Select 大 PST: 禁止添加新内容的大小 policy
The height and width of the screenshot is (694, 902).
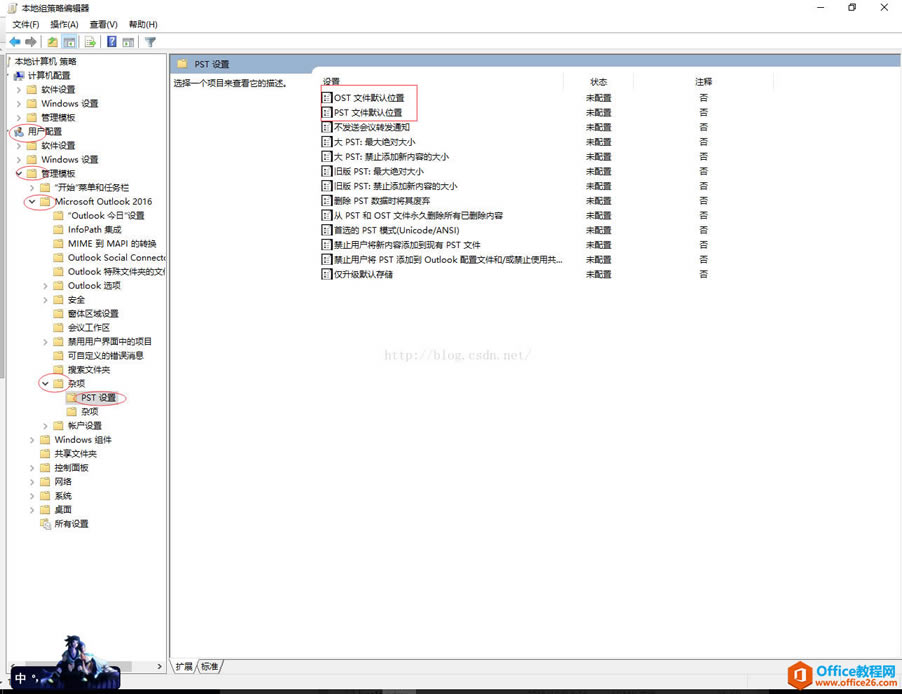(391, 157)
